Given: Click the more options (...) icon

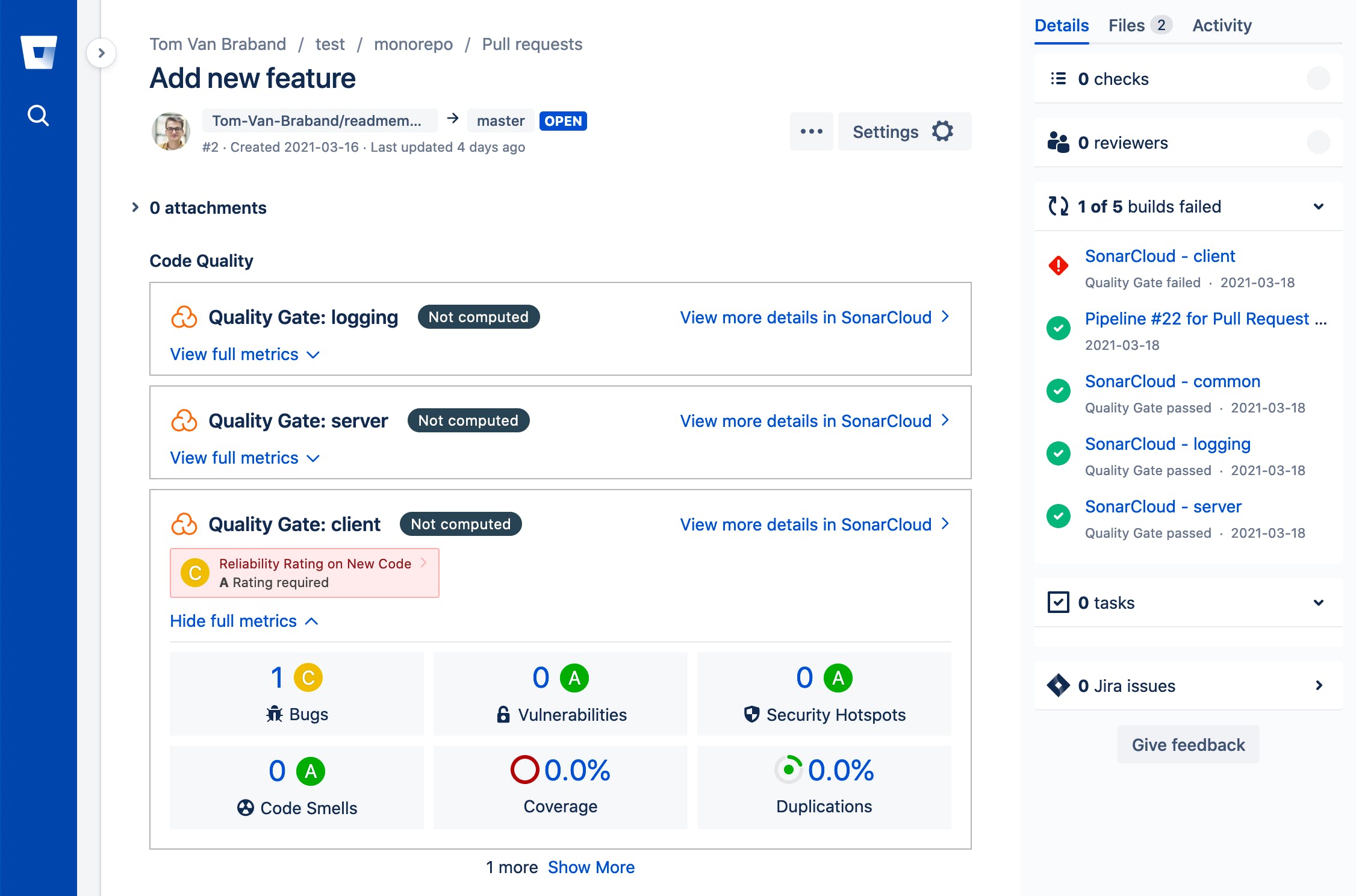Looking at the screenshot, I should (x=812, y=131).
